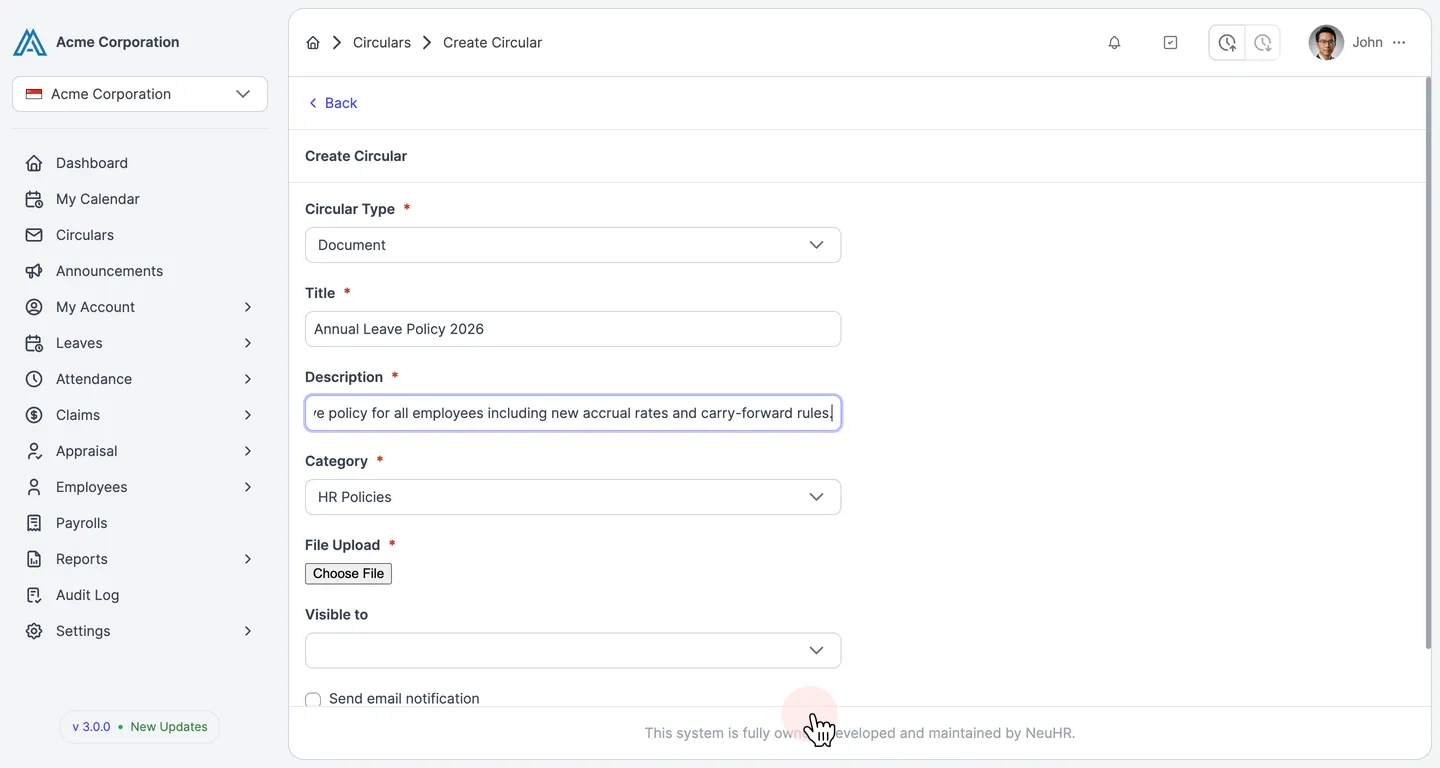1440x768 pixels.
Task: Open the Visible to dropdown
Action: pos(573,650)
